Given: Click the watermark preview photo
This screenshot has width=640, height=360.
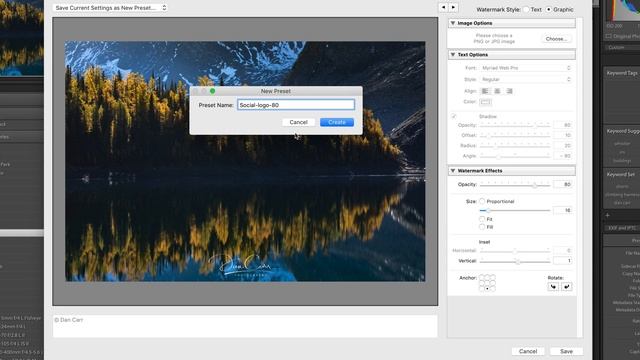Looking at the screenshot, I should (245, 161).
